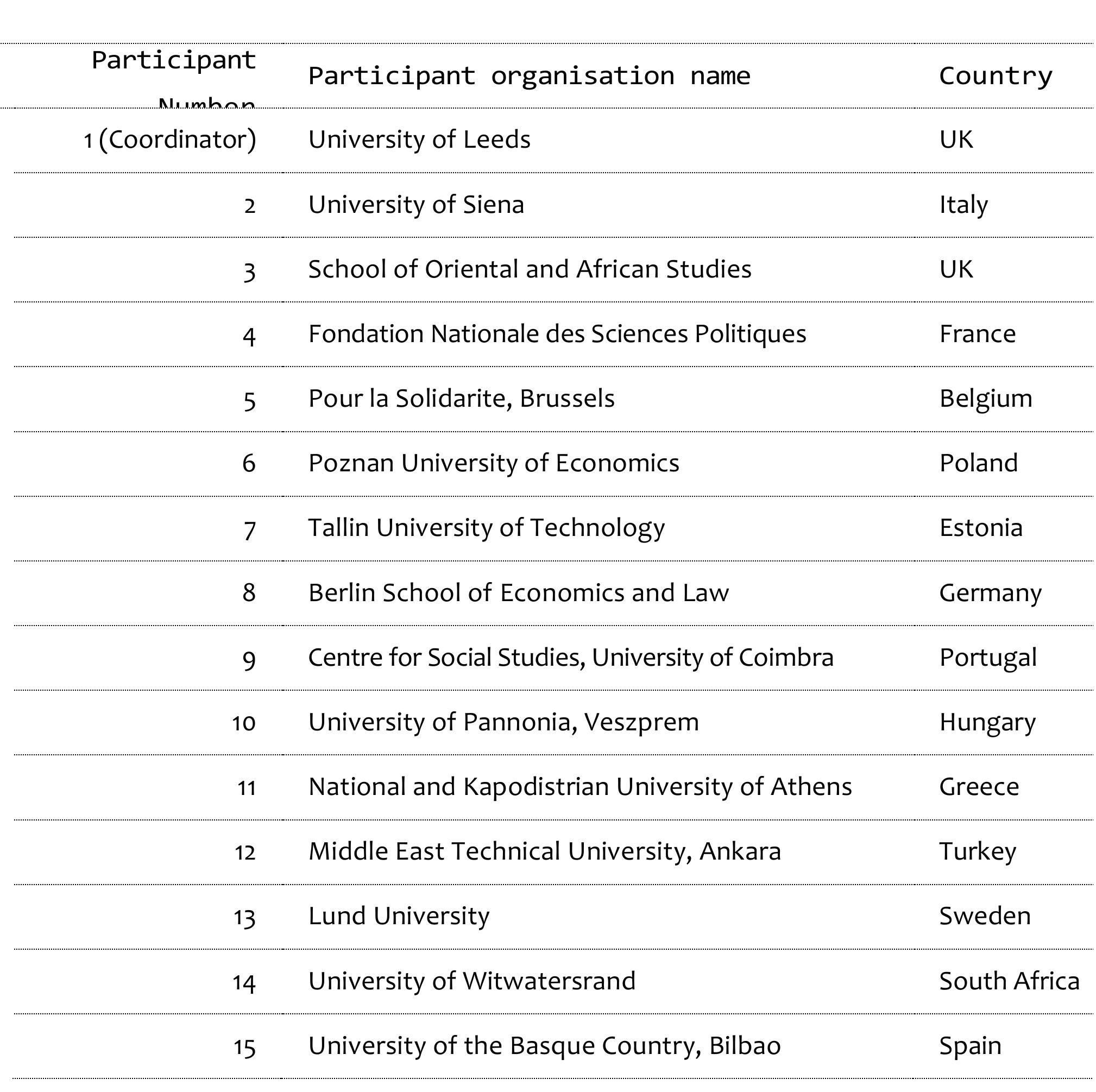Click the 'Country' column header
1096x1092 pixels.
[995, 76]
